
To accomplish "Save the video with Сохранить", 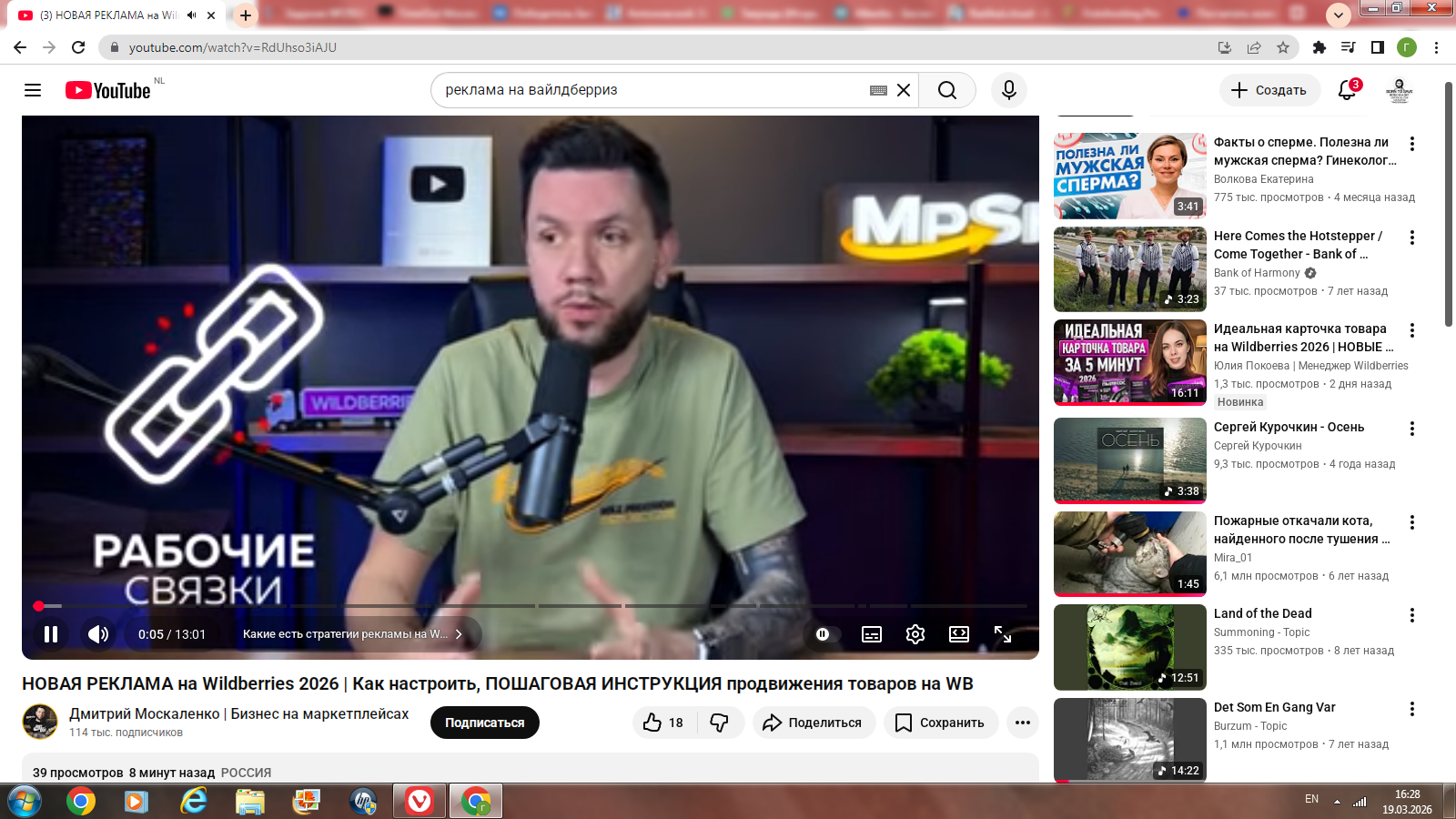I will point(941,723).
